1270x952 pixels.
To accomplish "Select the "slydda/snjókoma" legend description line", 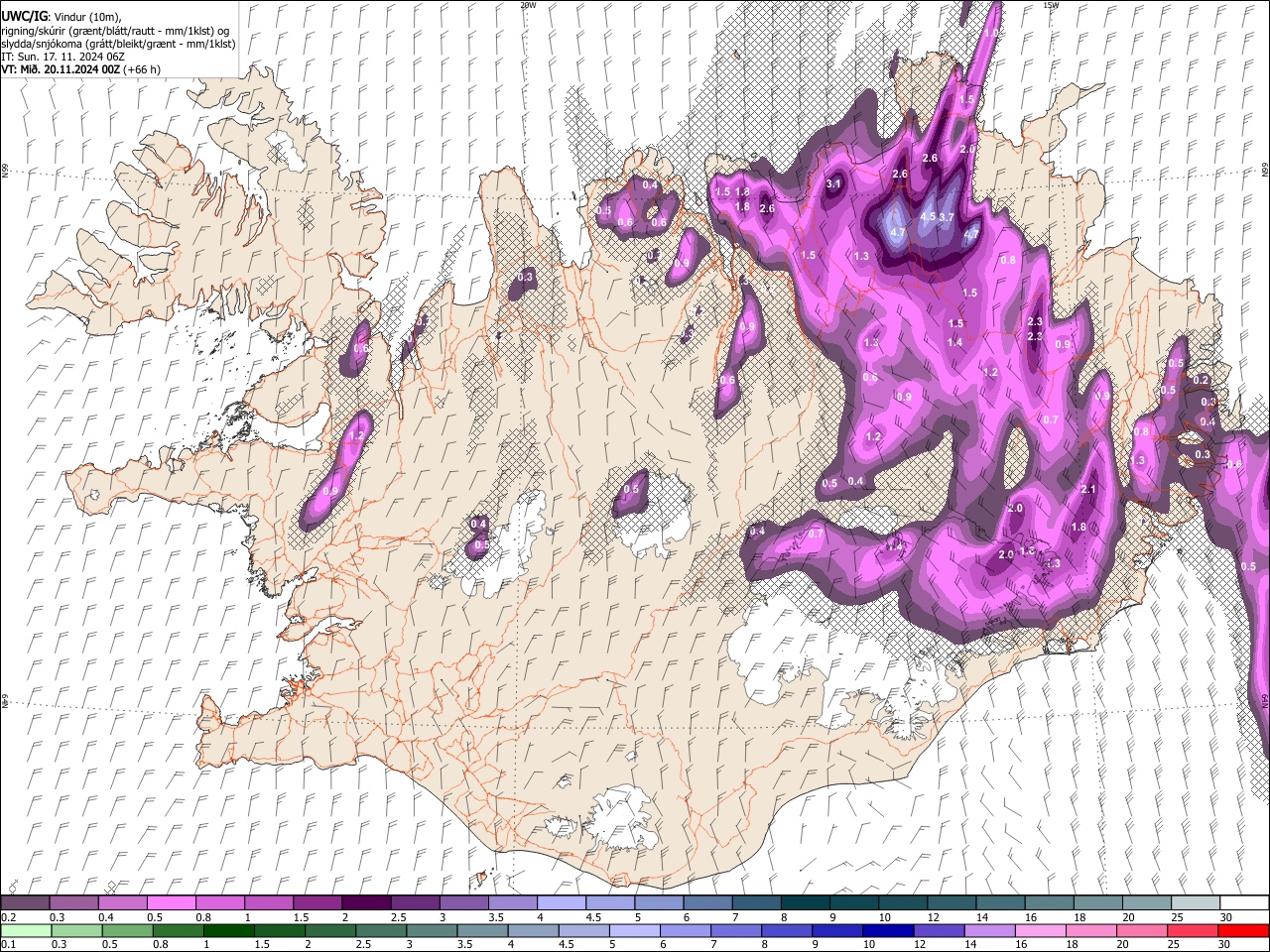I will coord(118,44).
